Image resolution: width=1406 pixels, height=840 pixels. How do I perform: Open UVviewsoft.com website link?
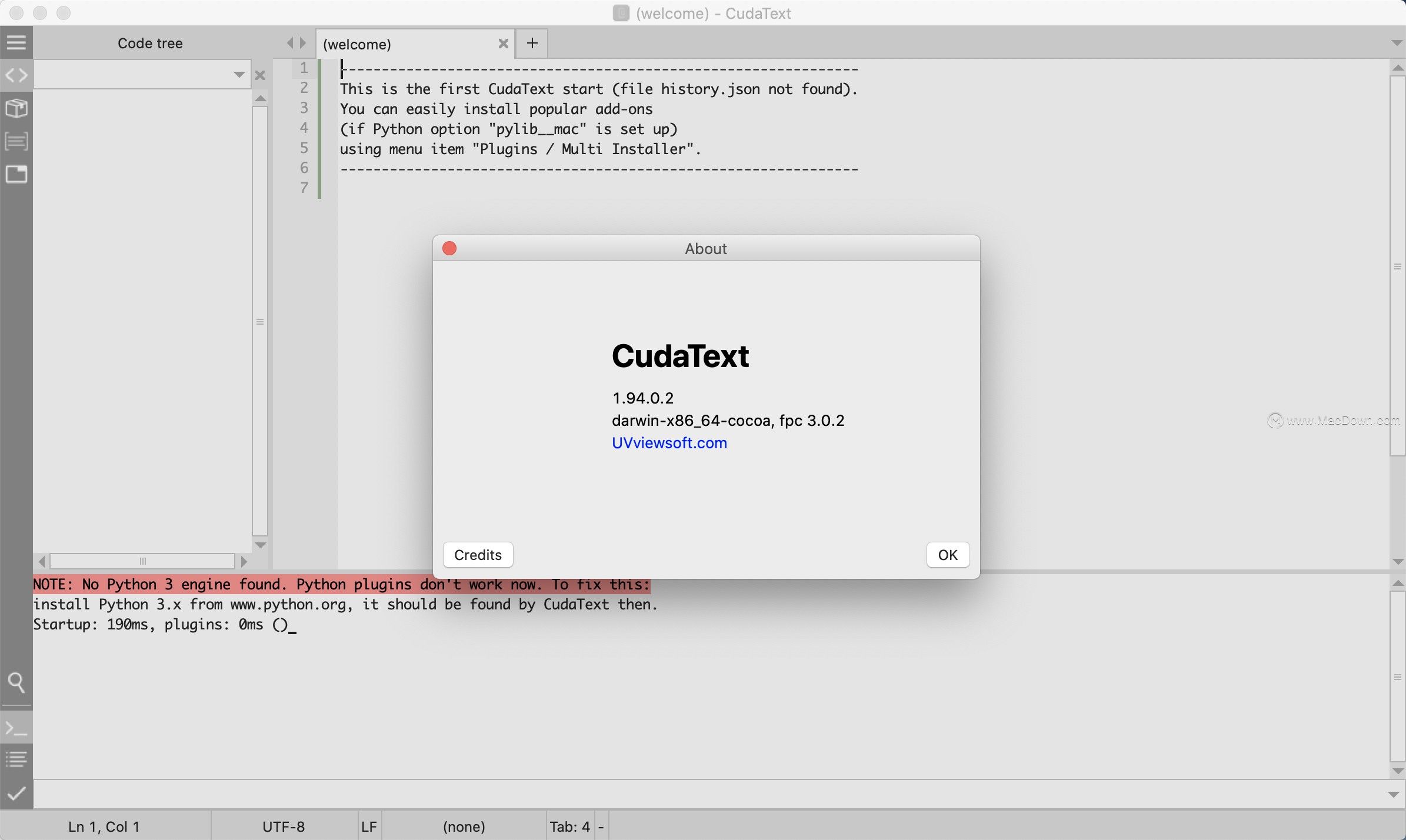pyautogui.click(x=670, y=443)
